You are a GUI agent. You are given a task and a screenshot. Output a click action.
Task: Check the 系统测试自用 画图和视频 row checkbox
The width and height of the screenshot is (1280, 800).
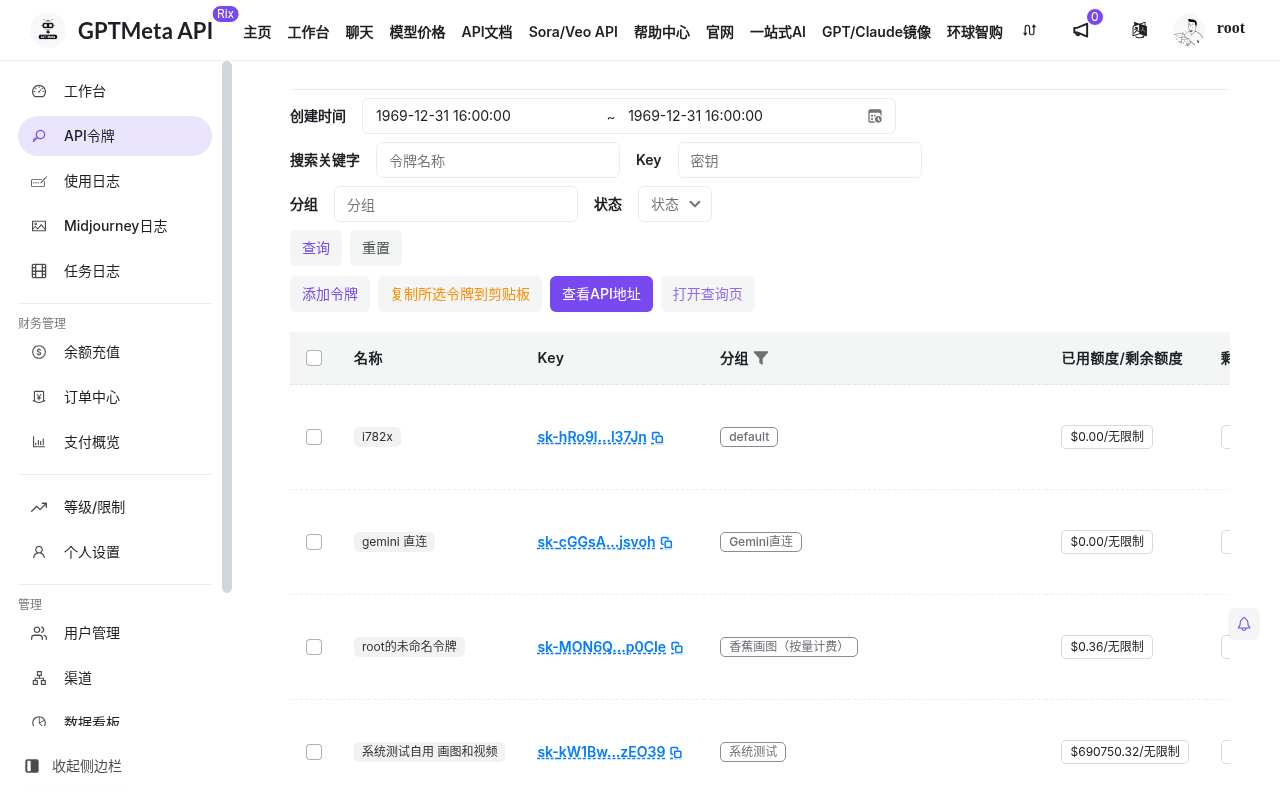coord(314,752)
